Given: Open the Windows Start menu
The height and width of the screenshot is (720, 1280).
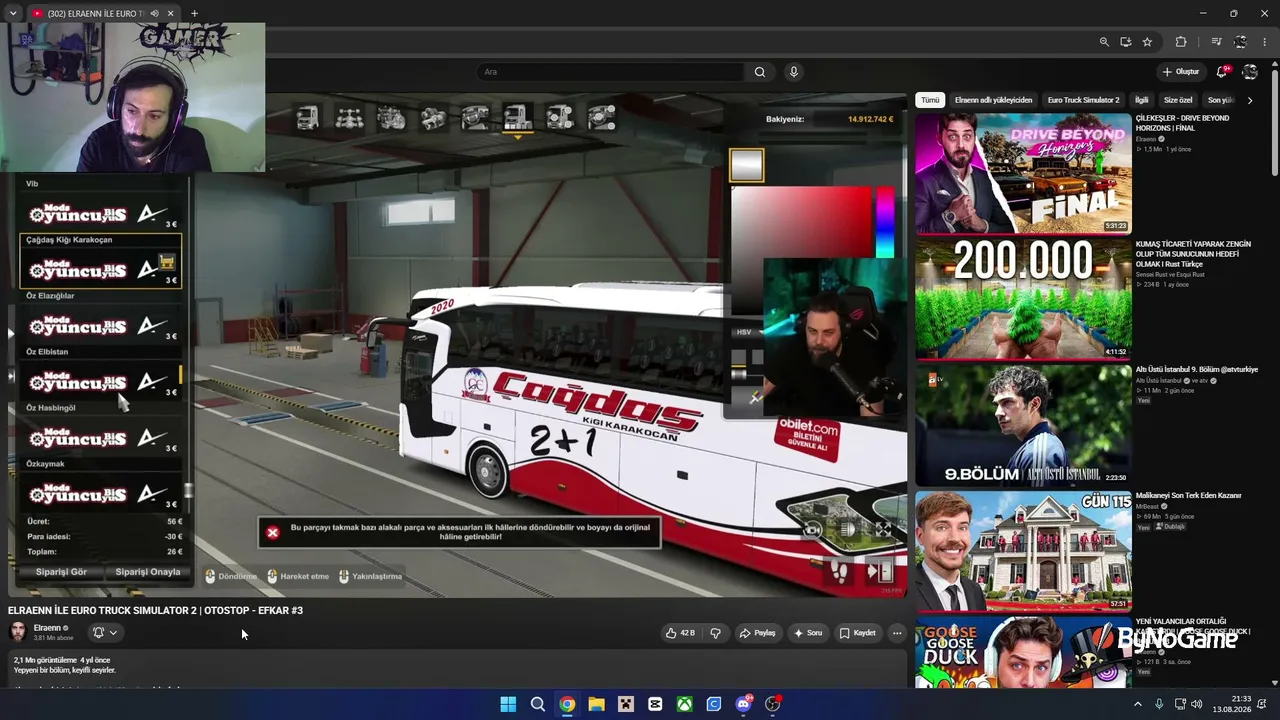Looking at the screenshot, I should point(508,704).
